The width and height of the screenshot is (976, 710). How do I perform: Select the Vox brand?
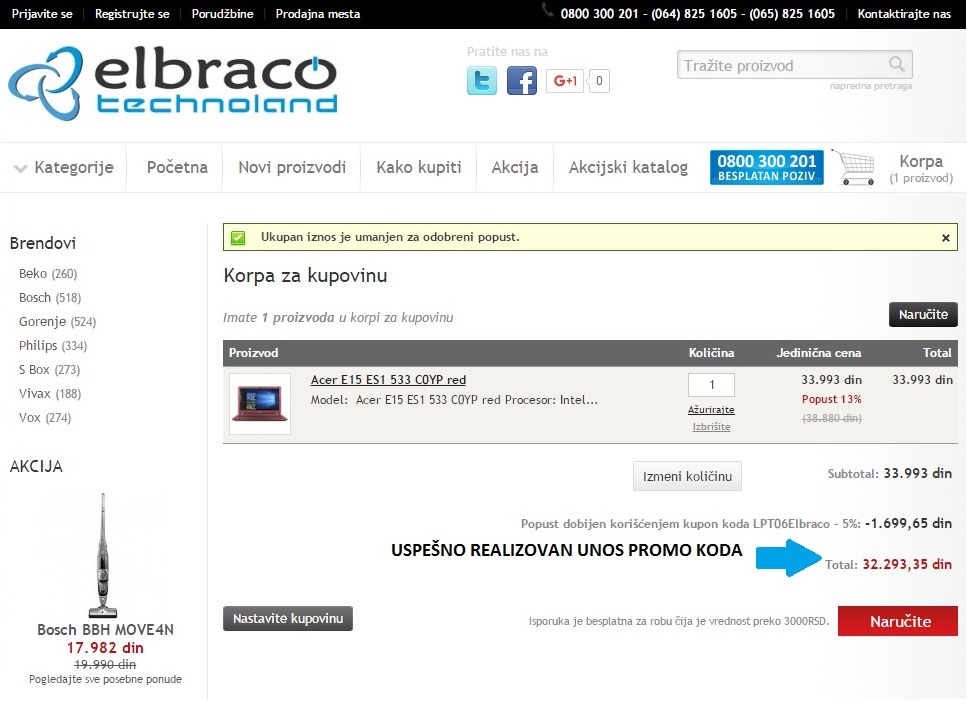[45, 418]
